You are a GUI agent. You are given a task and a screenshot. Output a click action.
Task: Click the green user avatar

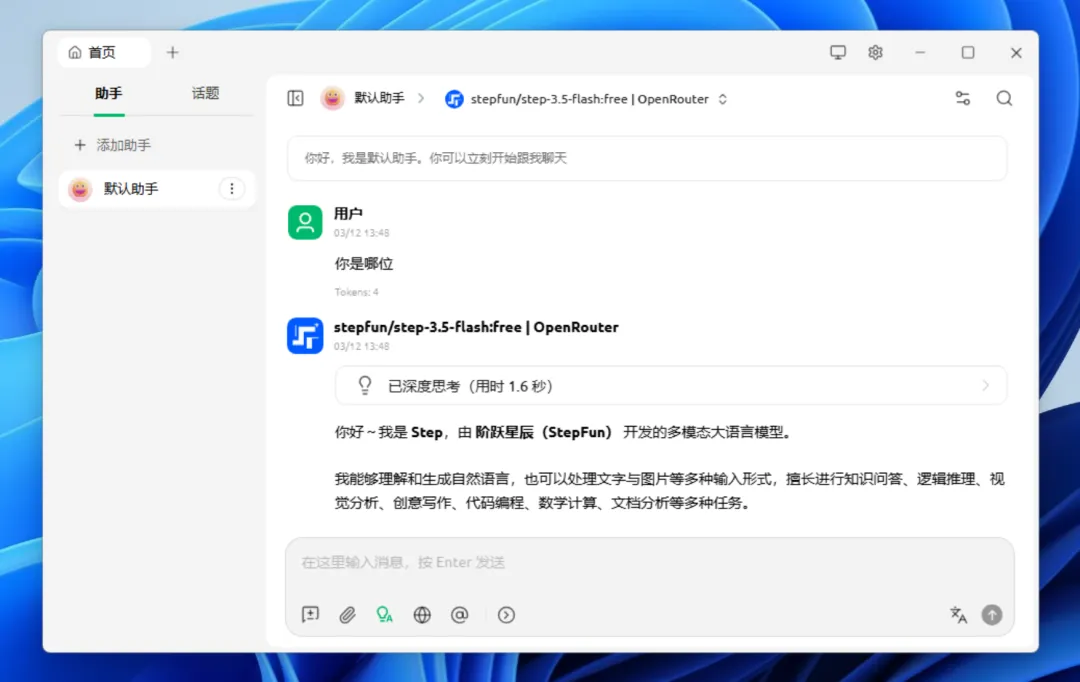click(x=305, y=223)
